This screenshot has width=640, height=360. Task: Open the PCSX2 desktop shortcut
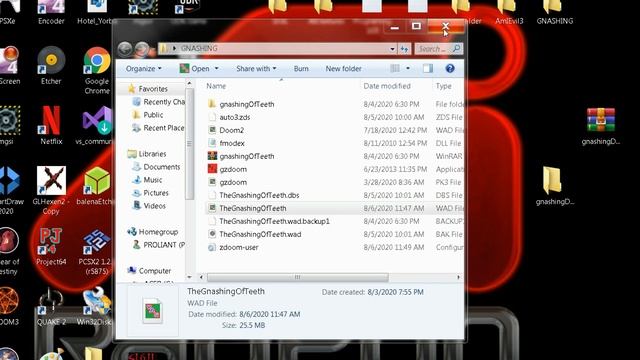[96, 252]
